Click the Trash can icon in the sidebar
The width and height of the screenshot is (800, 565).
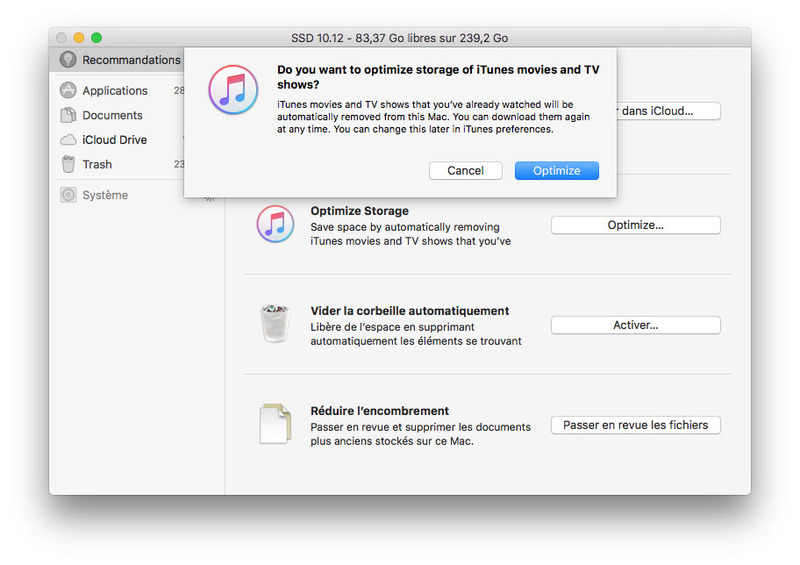68,164
